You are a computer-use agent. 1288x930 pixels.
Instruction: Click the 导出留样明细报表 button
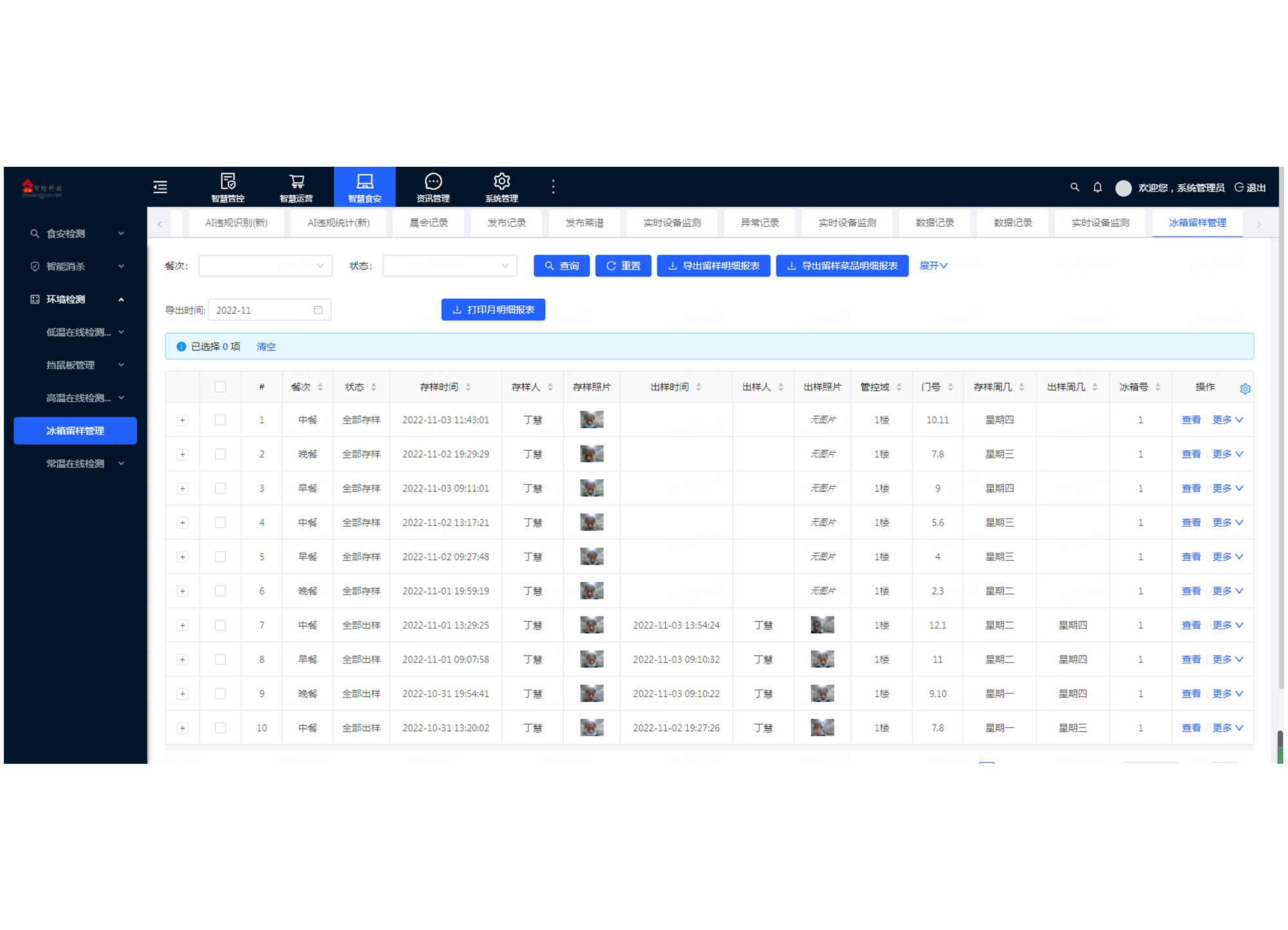(714, 266)
